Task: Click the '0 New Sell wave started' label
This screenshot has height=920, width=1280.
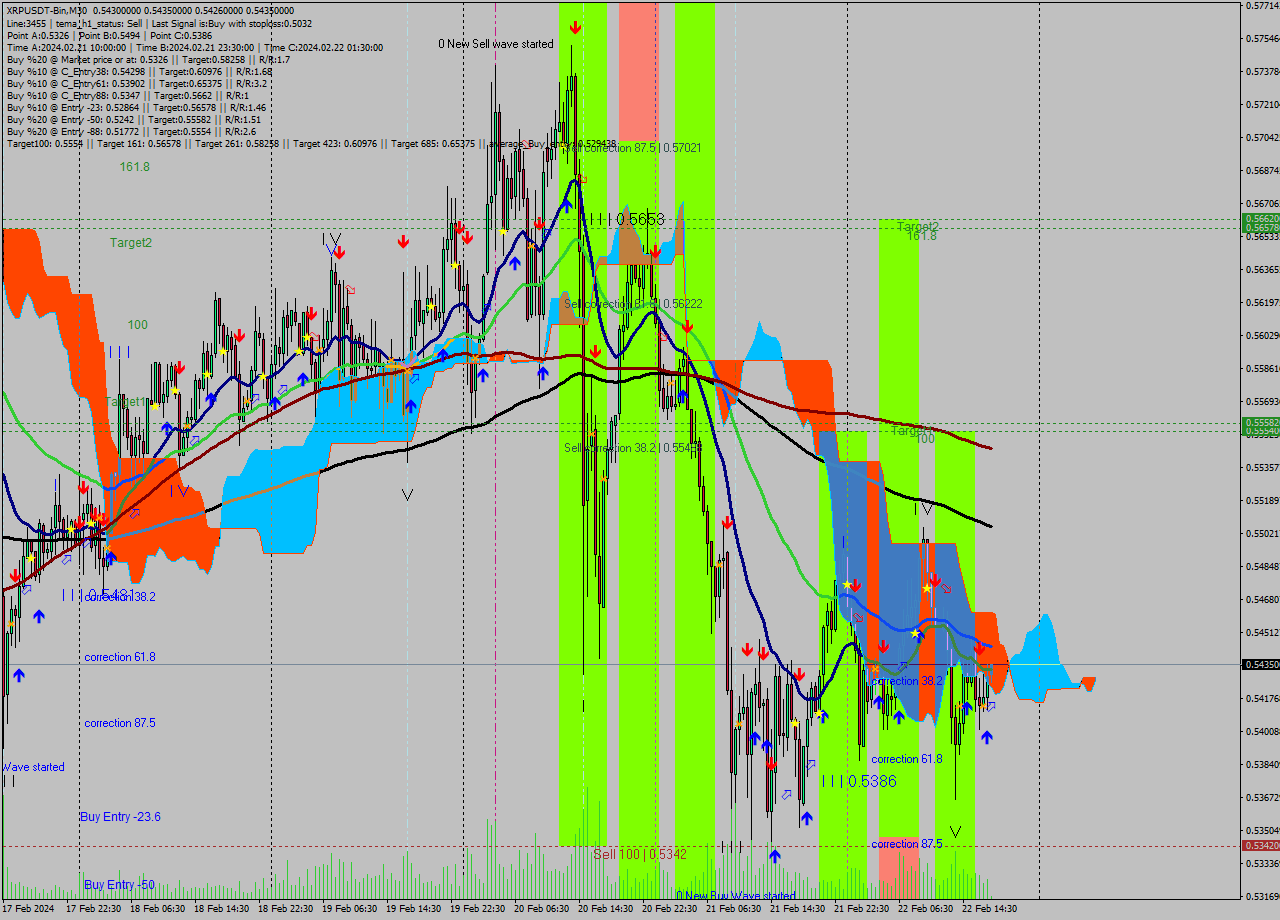Action: pos(495,44)
